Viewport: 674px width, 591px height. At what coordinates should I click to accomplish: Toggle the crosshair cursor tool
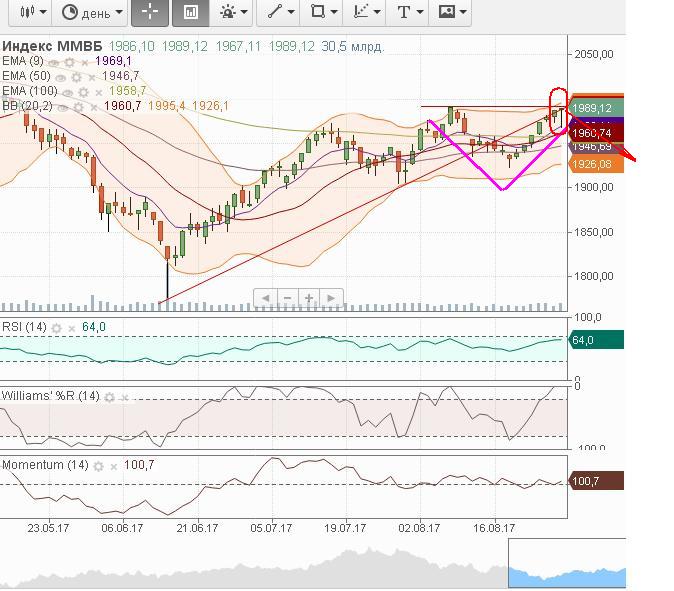click(150, 12)
